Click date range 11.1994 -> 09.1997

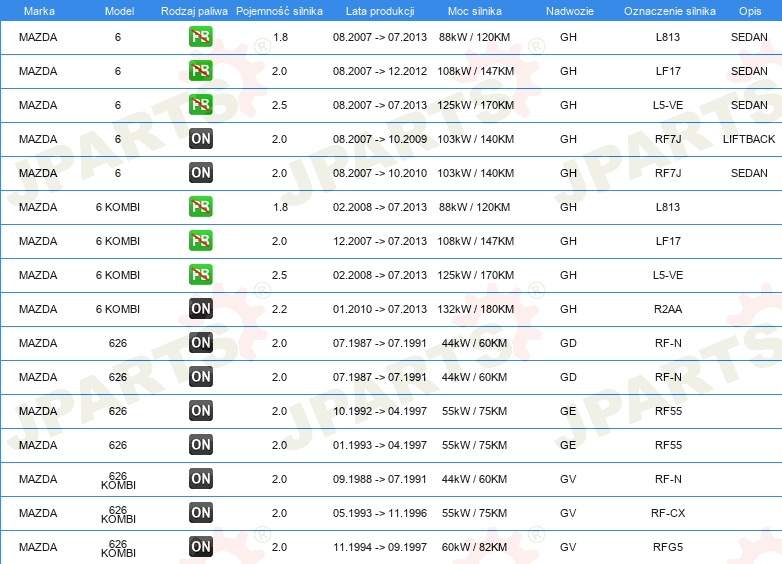point(380,547)
